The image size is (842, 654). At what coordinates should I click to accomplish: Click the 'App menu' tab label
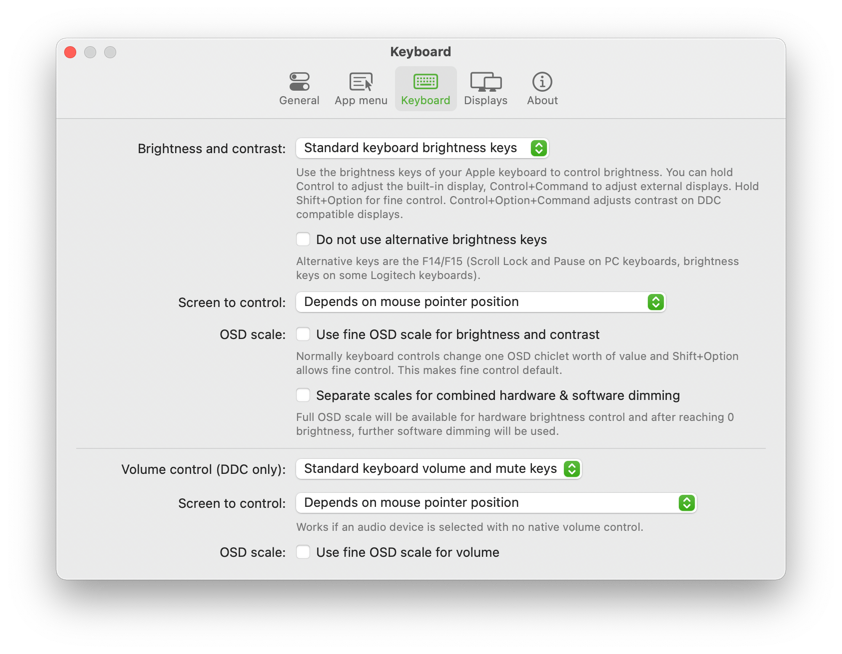pos(360,101)
